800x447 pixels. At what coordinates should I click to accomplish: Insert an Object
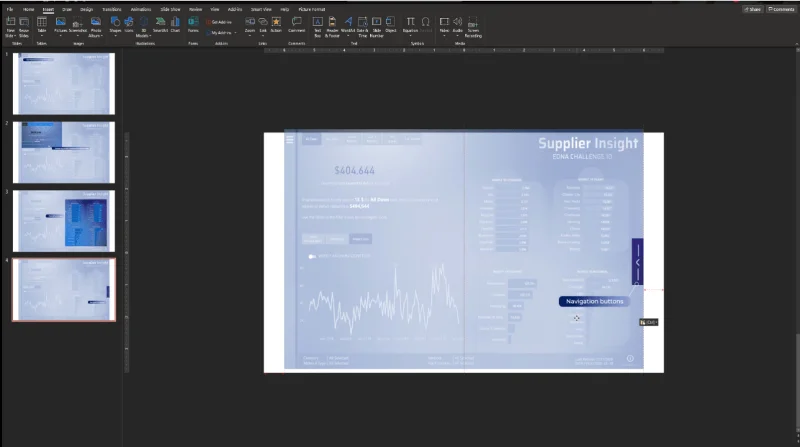[391, 25]
